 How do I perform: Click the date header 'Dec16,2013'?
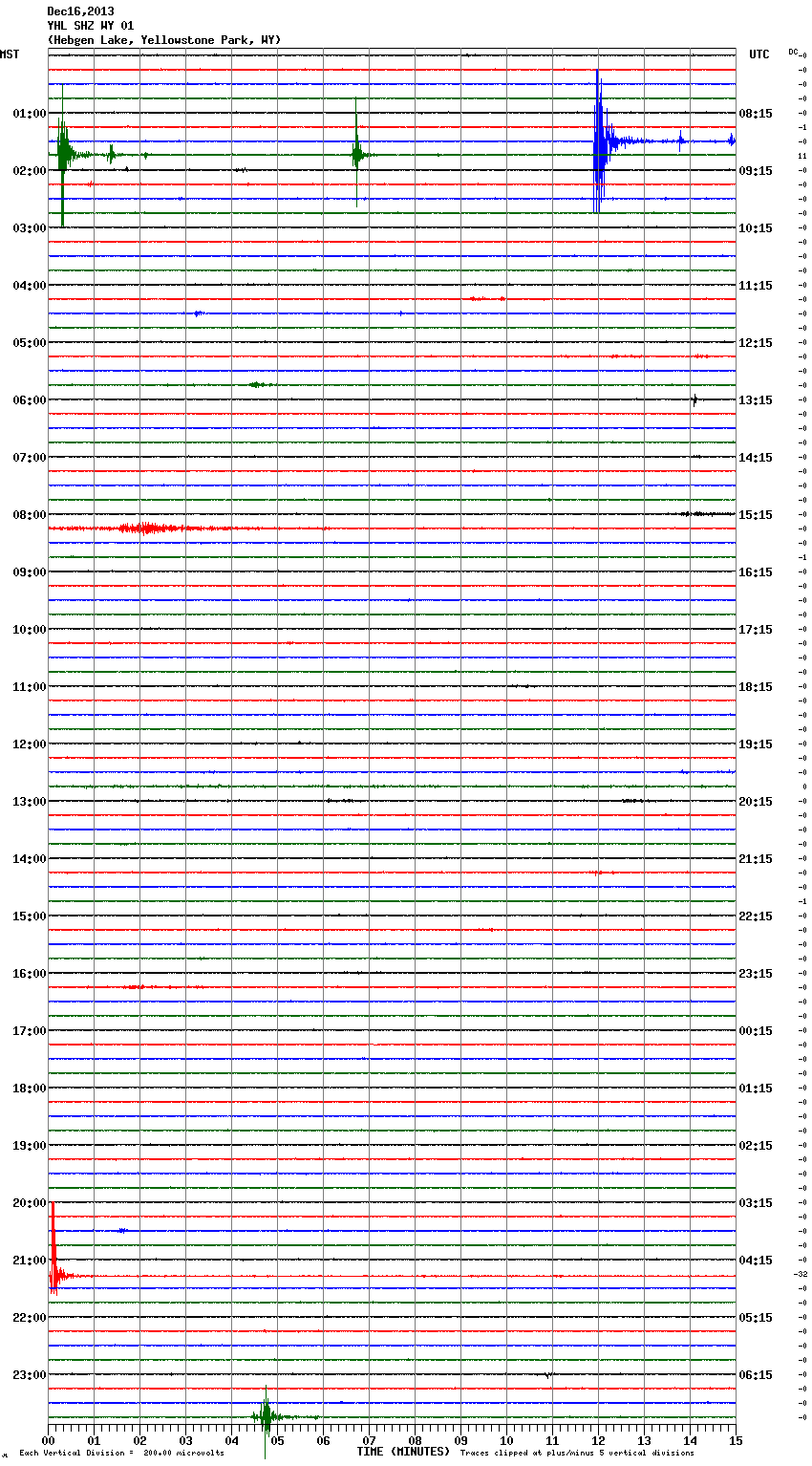pos(80,11)
